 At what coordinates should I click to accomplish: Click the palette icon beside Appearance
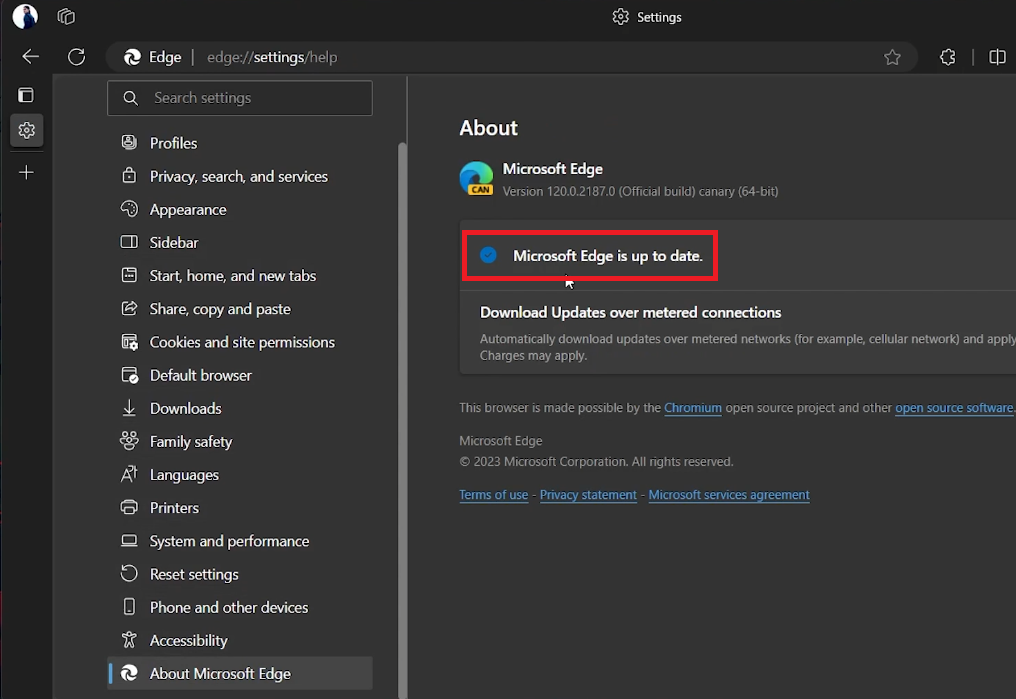pyautogui.click(x=129, y=209)
